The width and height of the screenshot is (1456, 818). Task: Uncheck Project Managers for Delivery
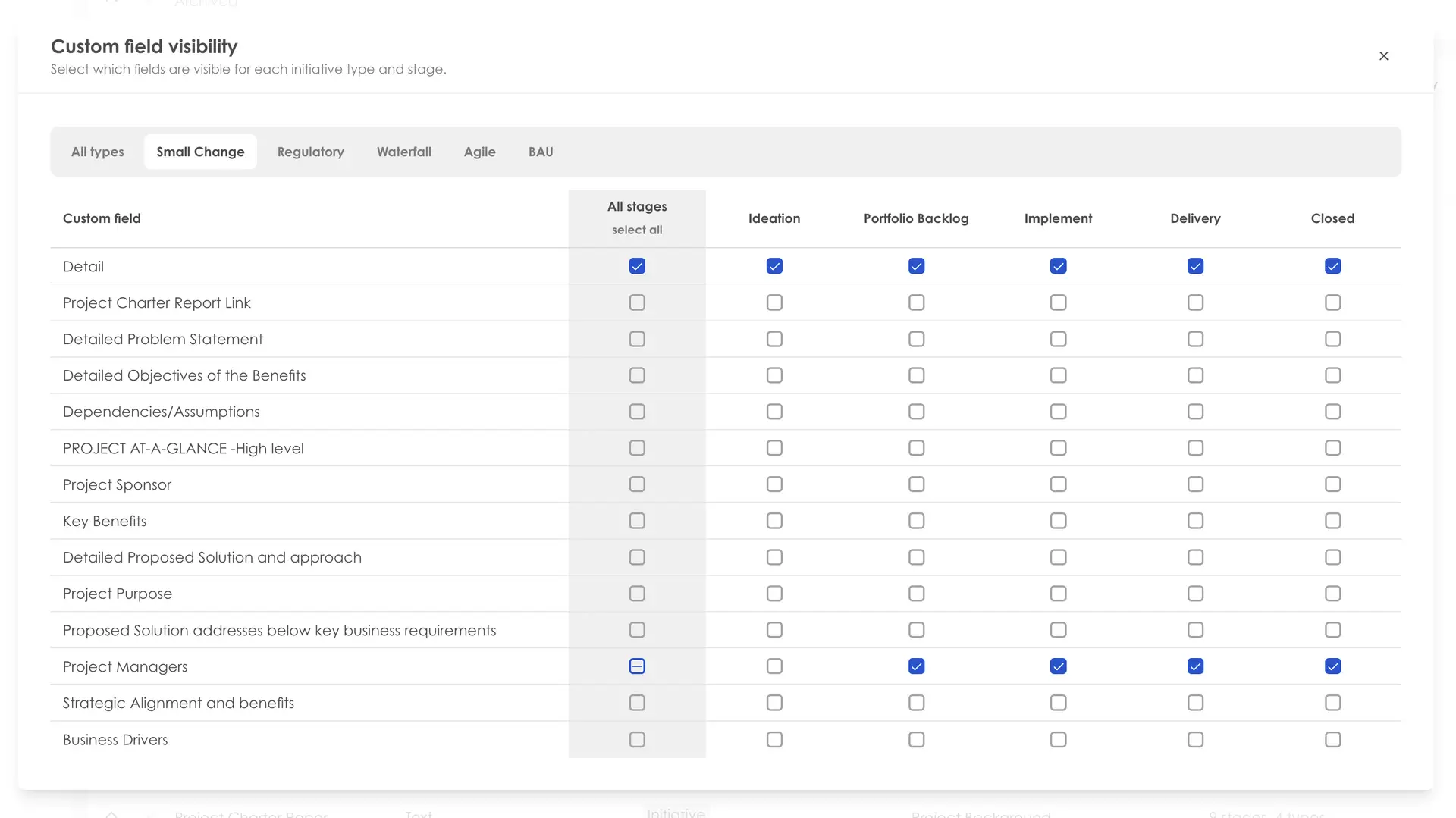1196,666
